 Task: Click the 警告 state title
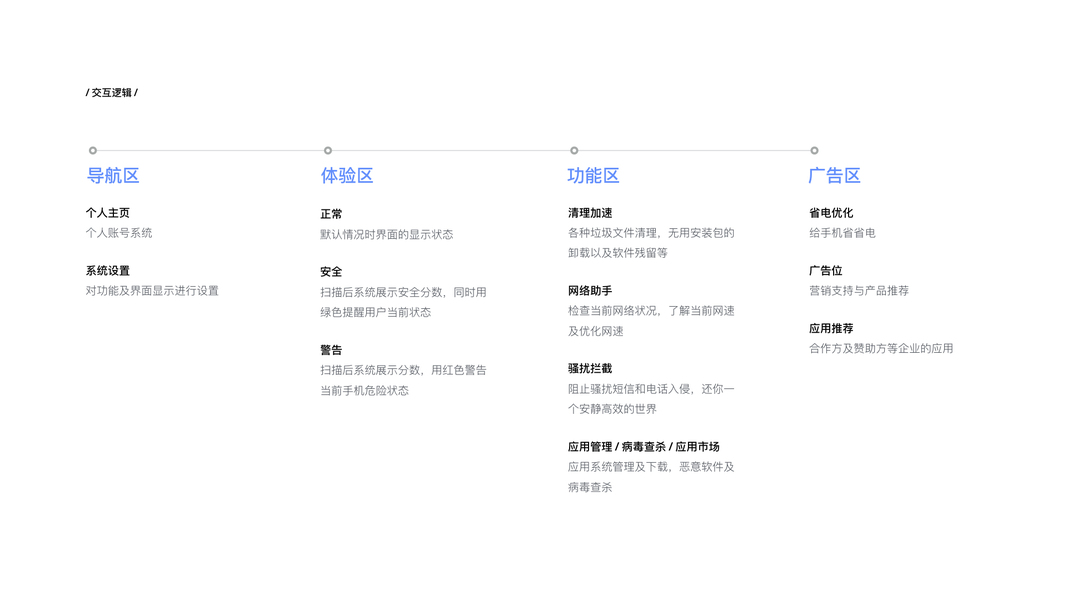331,350
